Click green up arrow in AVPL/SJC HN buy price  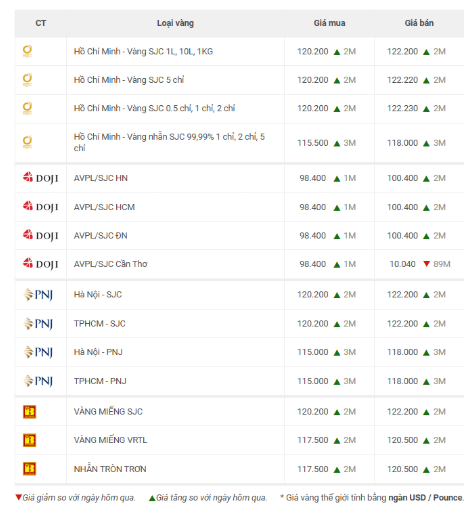[337, 179]
